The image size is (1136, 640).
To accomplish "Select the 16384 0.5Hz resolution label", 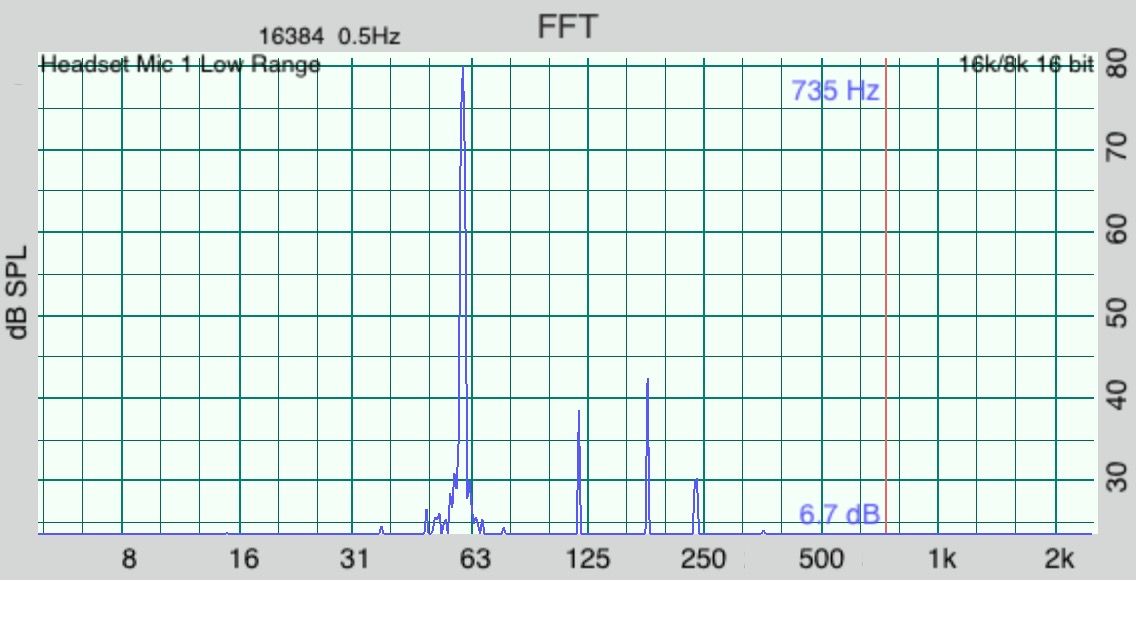I will (330, 36).
